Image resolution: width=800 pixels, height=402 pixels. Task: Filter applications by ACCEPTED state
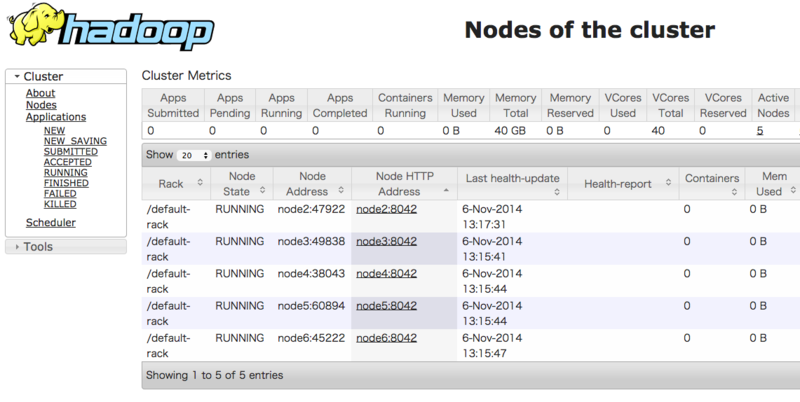click(x=68, y=162)
